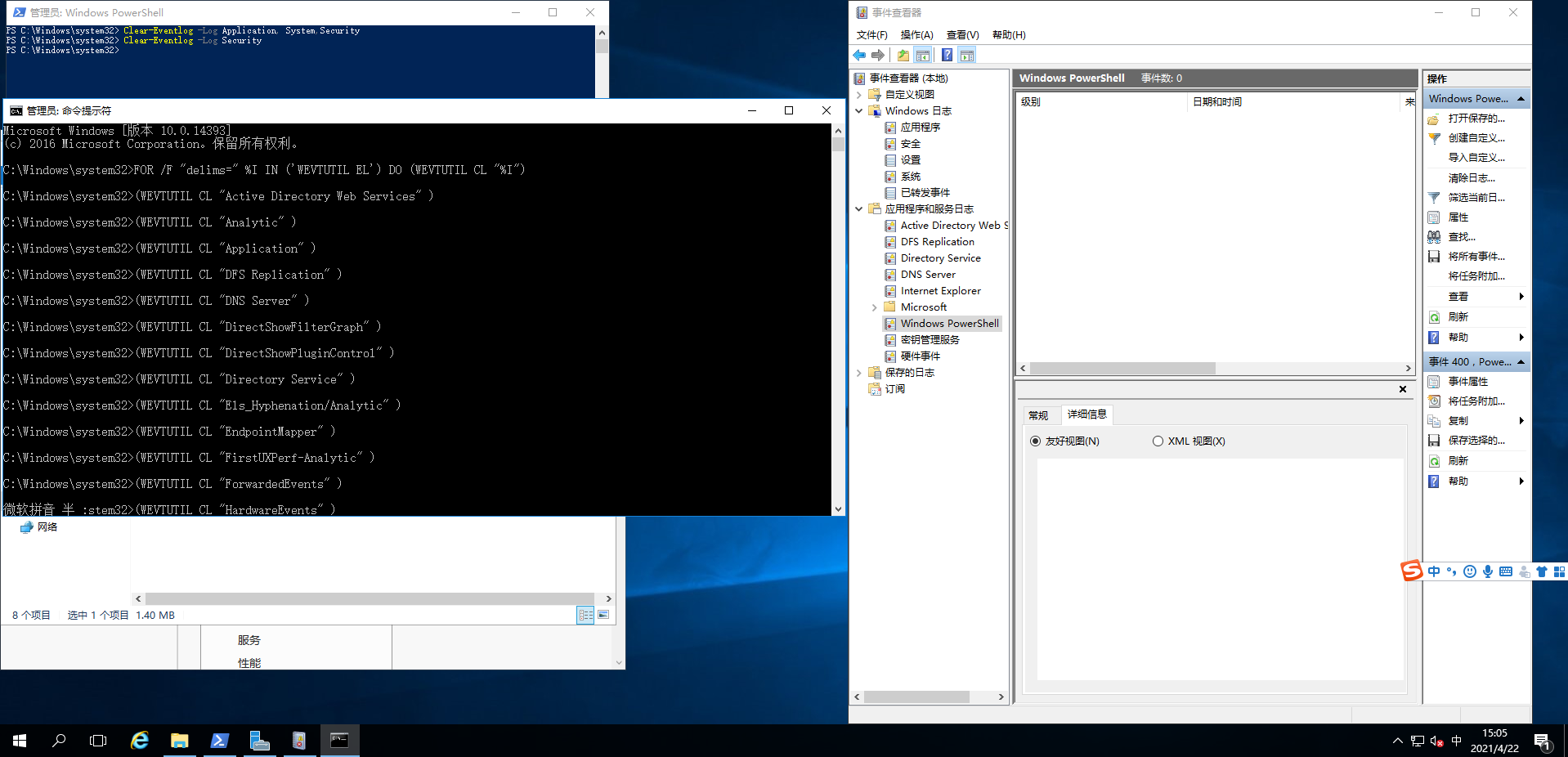The height and width of the screenshot is (757, 1568).
Task: Click the filter current log funnel icon
Action: [x=1434, y=198]
